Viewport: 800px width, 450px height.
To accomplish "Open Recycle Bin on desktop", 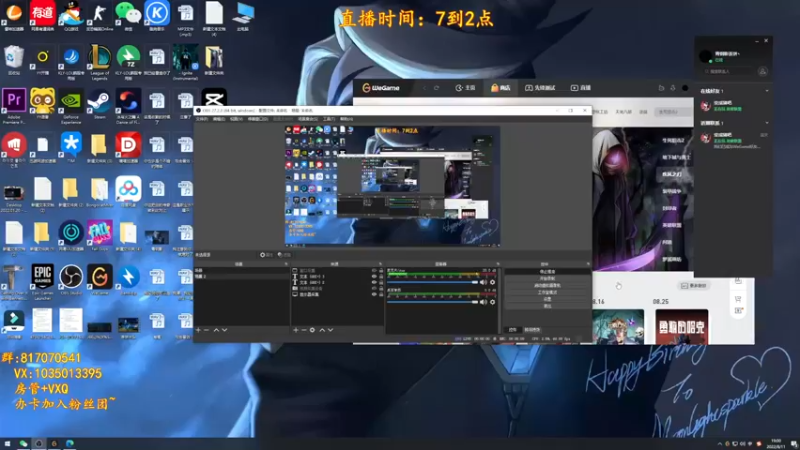I will (x=14, y=60).
